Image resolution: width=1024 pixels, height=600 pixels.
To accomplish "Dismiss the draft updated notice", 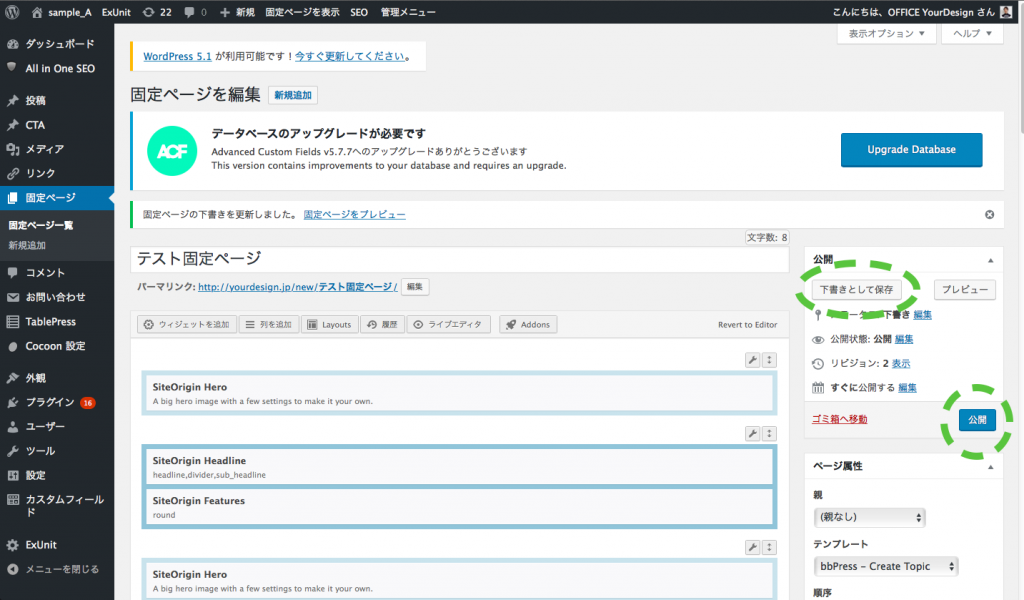I will 989,214.
